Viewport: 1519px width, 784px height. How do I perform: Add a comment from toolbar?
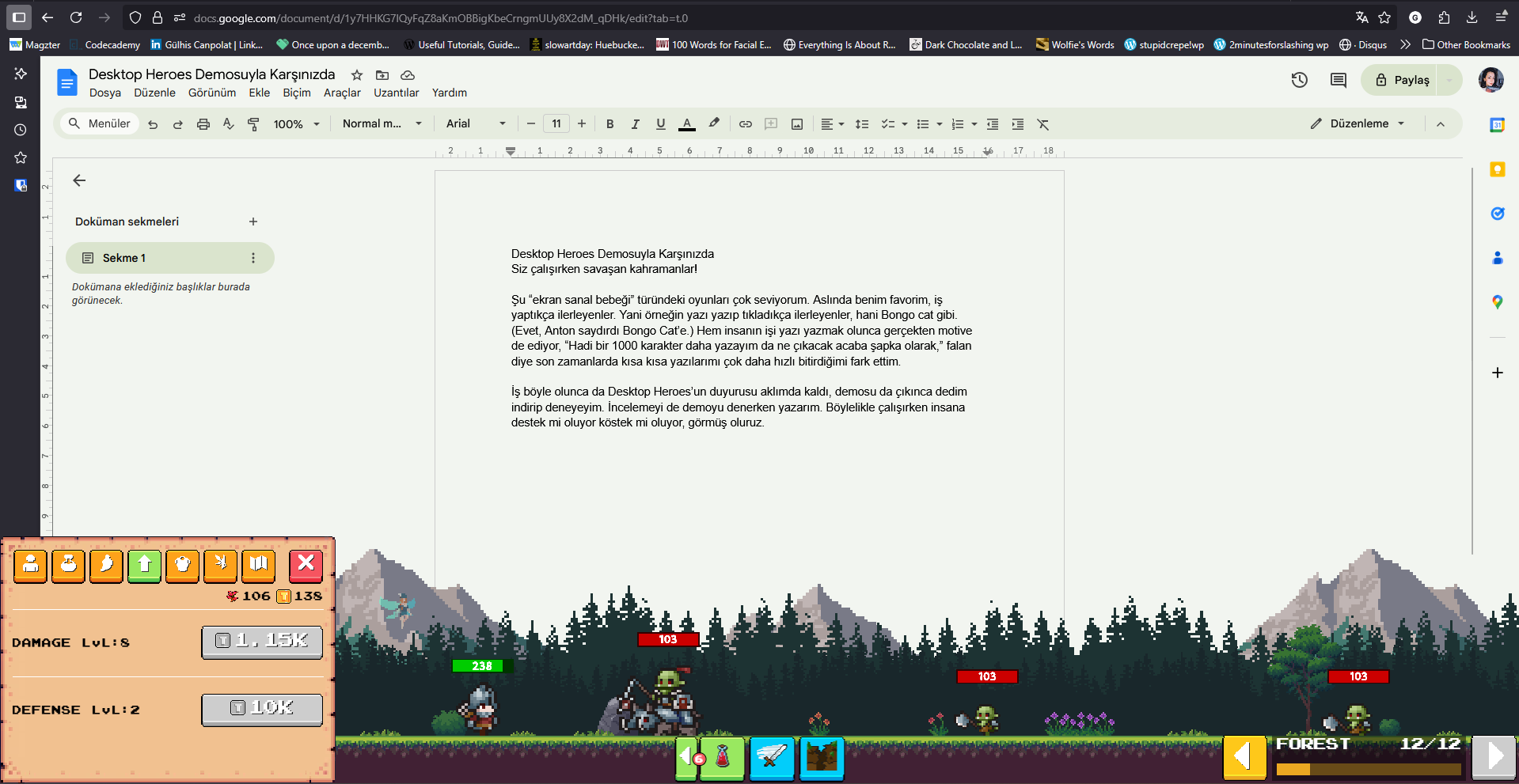(x=771, y=124)
